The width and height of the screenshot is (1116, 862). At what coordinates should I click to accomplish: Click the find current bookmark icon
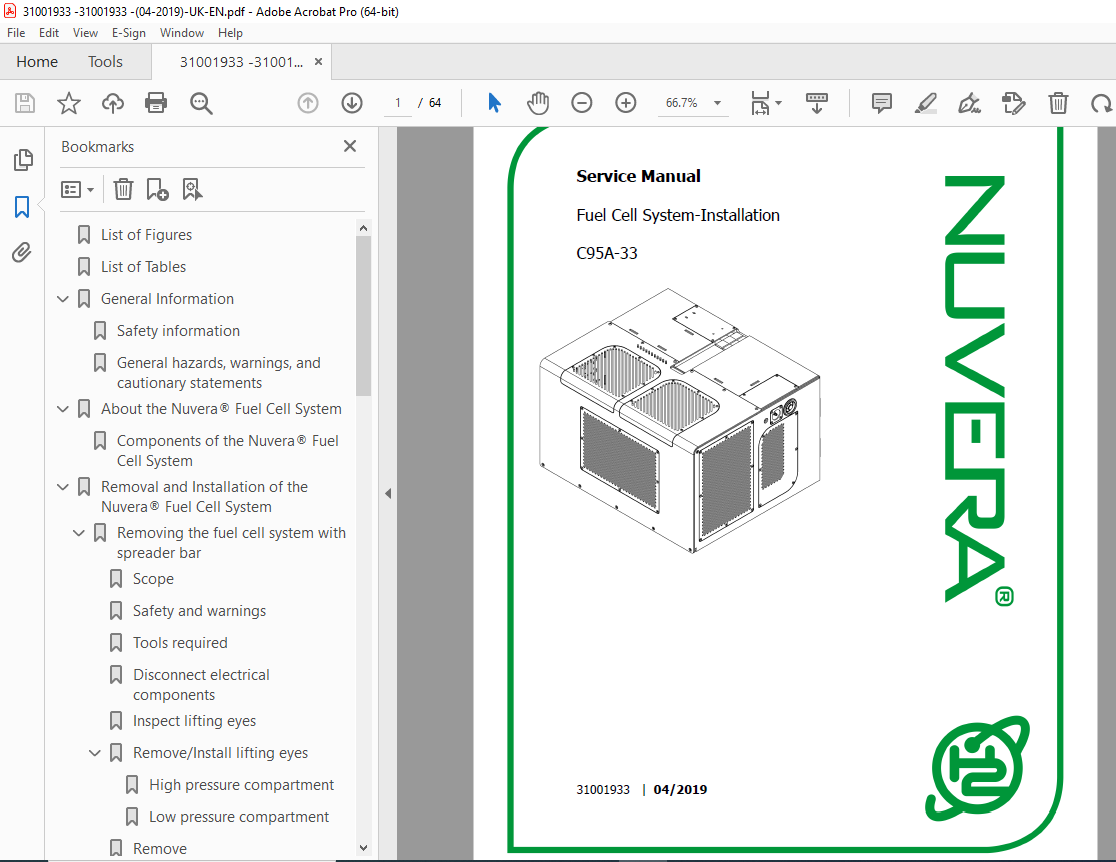[x=192, y=189]
